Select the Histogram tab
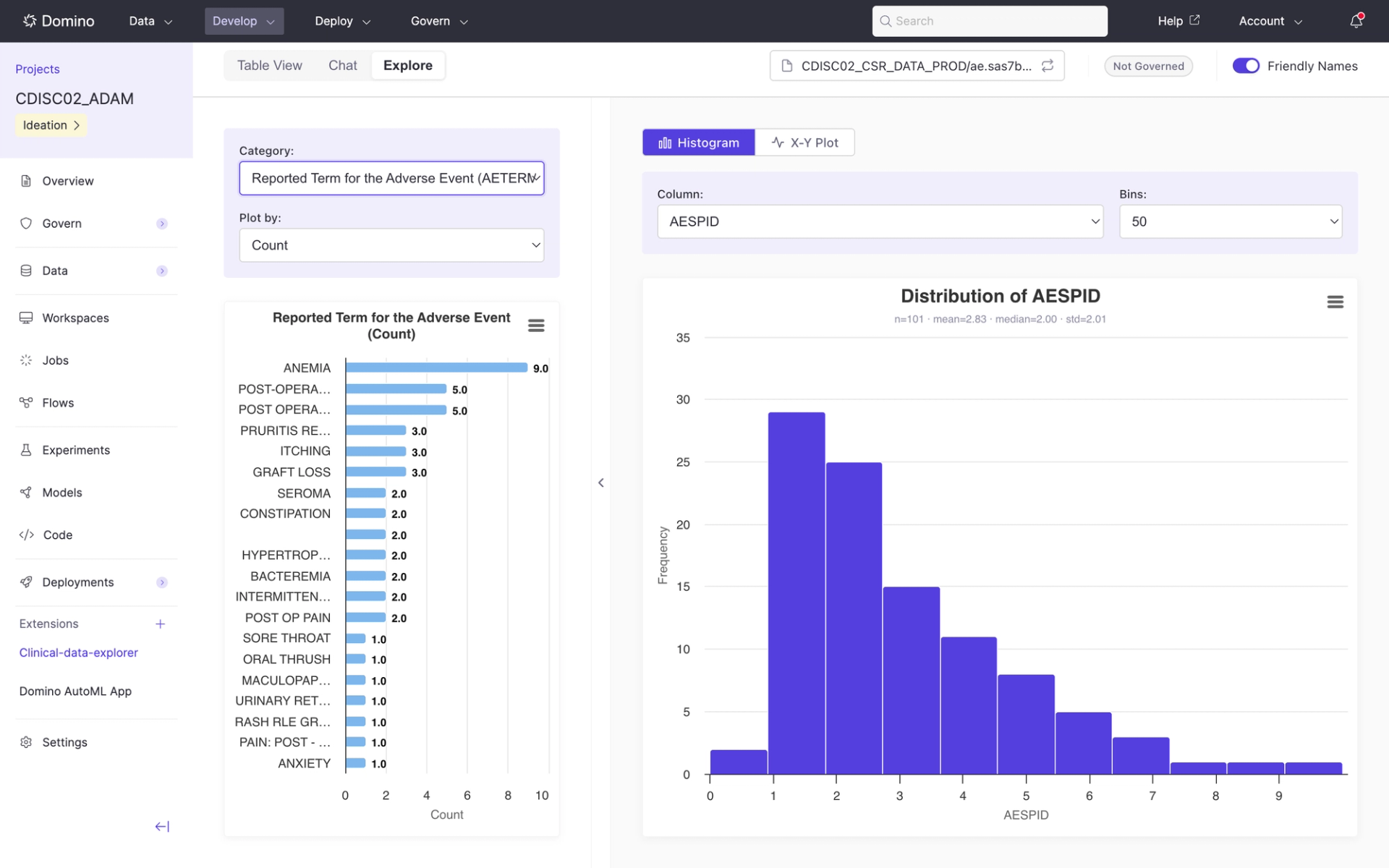Screen dimensions: 1389x868 click(699, 142)
